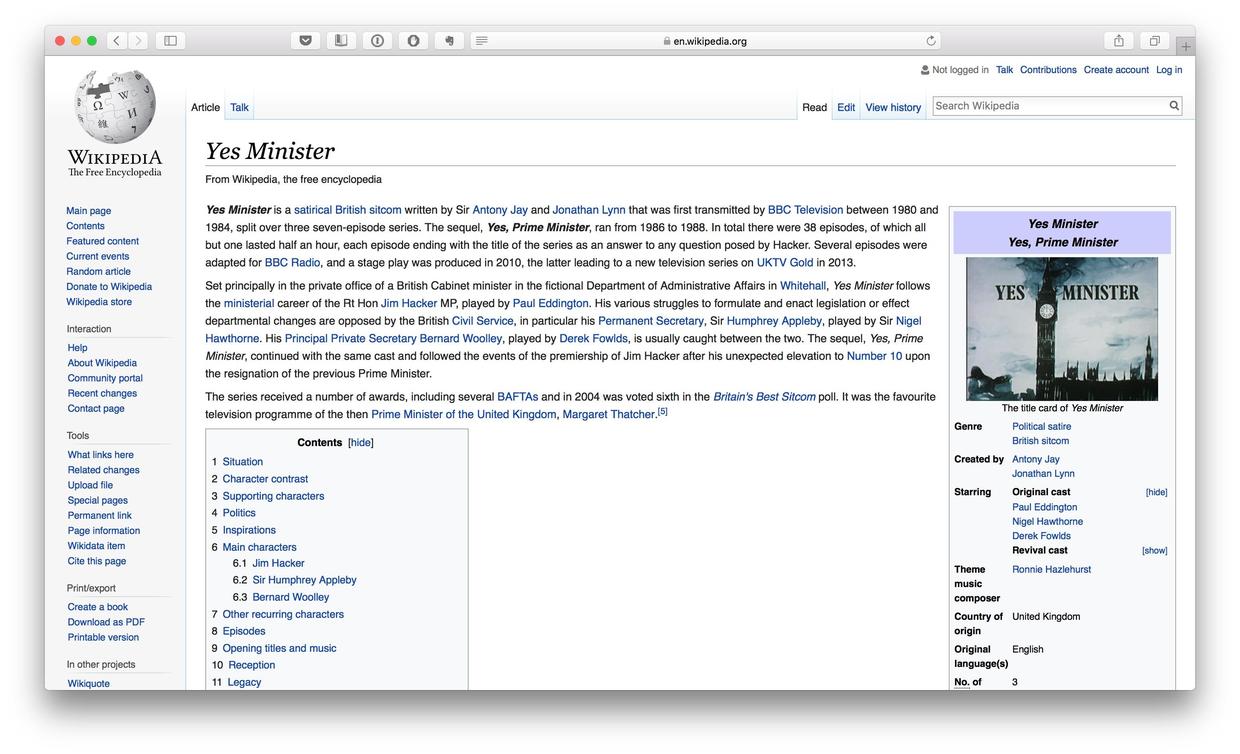The width and height of the screenshot is (1240, 754).
Task: Show all tabs overview button
Action: coord(1155,41)
